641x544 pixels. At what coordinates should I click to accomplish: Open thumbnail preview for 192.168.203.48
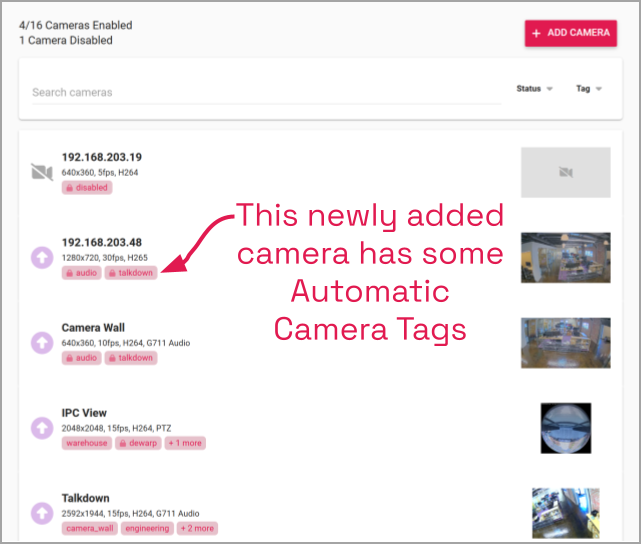(x=566, y=257)
